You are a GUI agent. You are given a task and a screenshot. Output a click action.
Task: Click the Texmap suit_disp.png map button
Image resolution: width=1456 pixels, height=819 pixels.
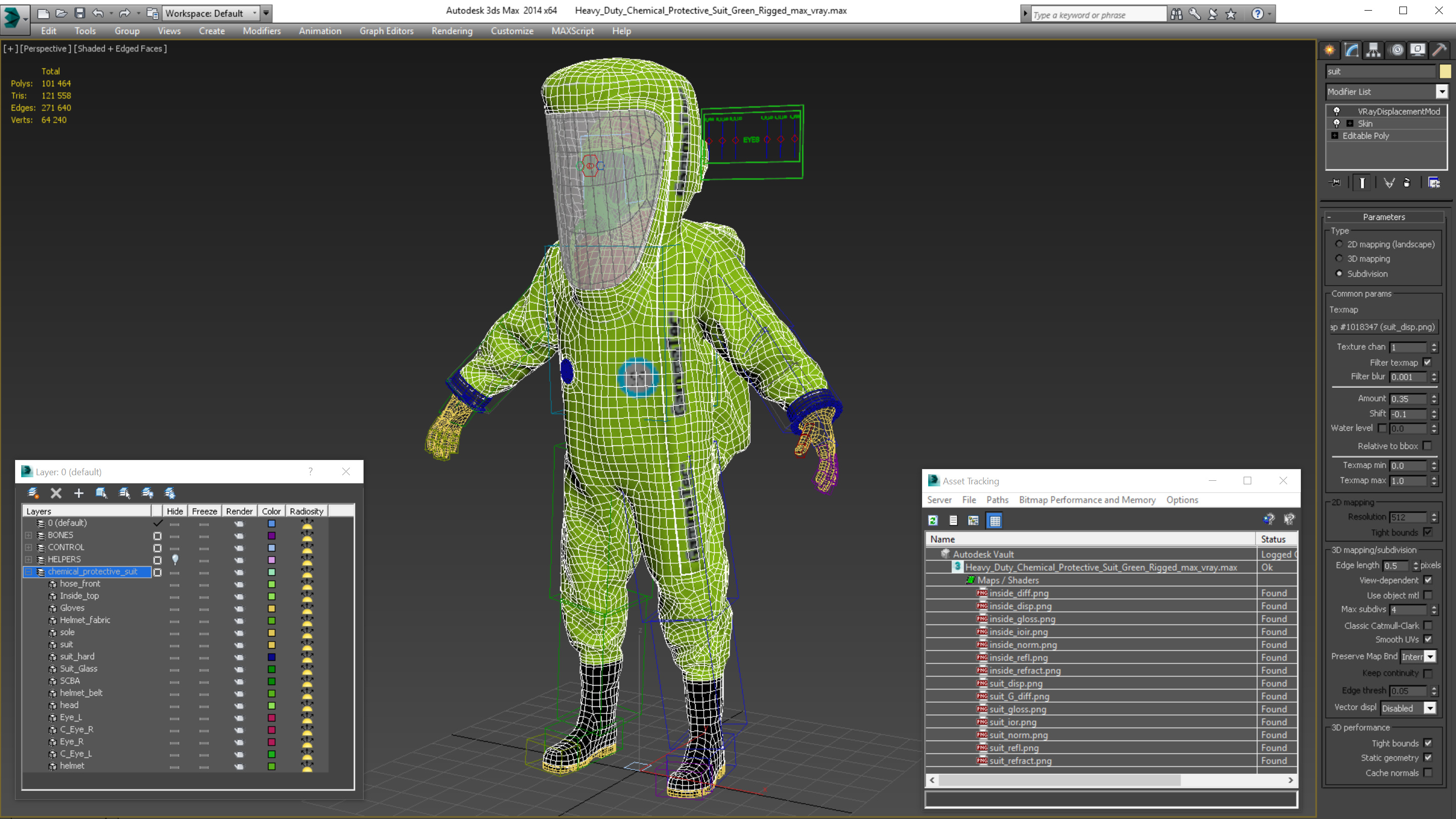(x=1382, y=327)
